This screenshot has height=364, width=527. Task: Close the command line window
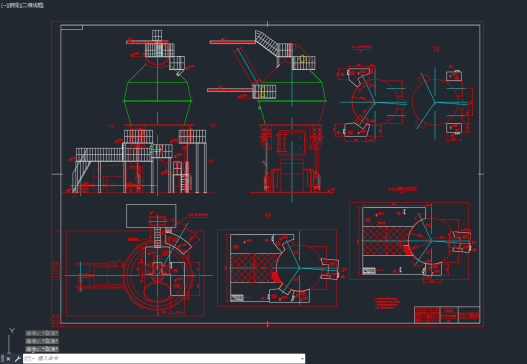pyautogui.click(x=8, y=359)
